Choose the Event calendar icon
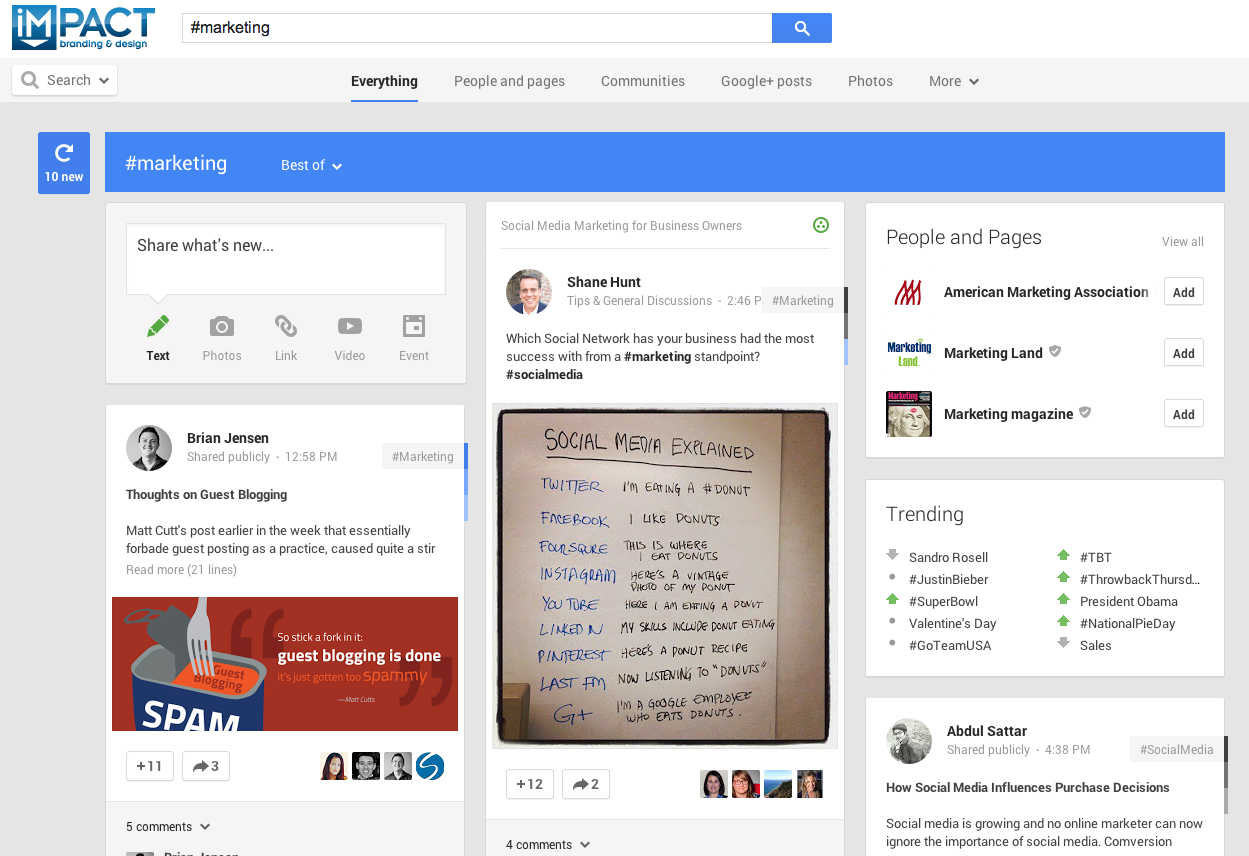Viewport: 1249px width, 856px height. pyautogui.click(x=414, y=326)
